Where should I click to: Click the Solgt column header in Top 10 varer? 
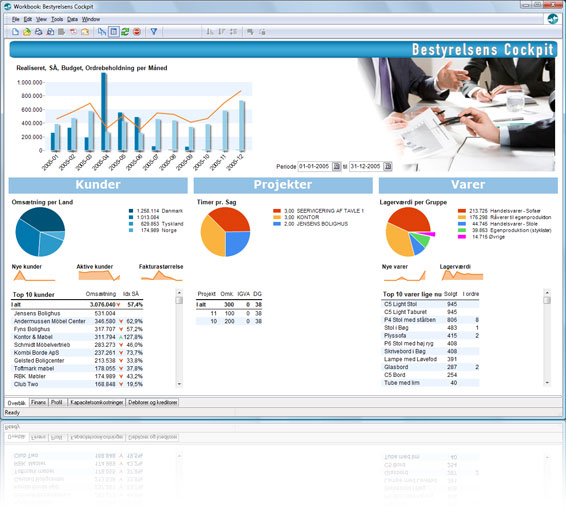pyautogui.click(x=450, y=294)
